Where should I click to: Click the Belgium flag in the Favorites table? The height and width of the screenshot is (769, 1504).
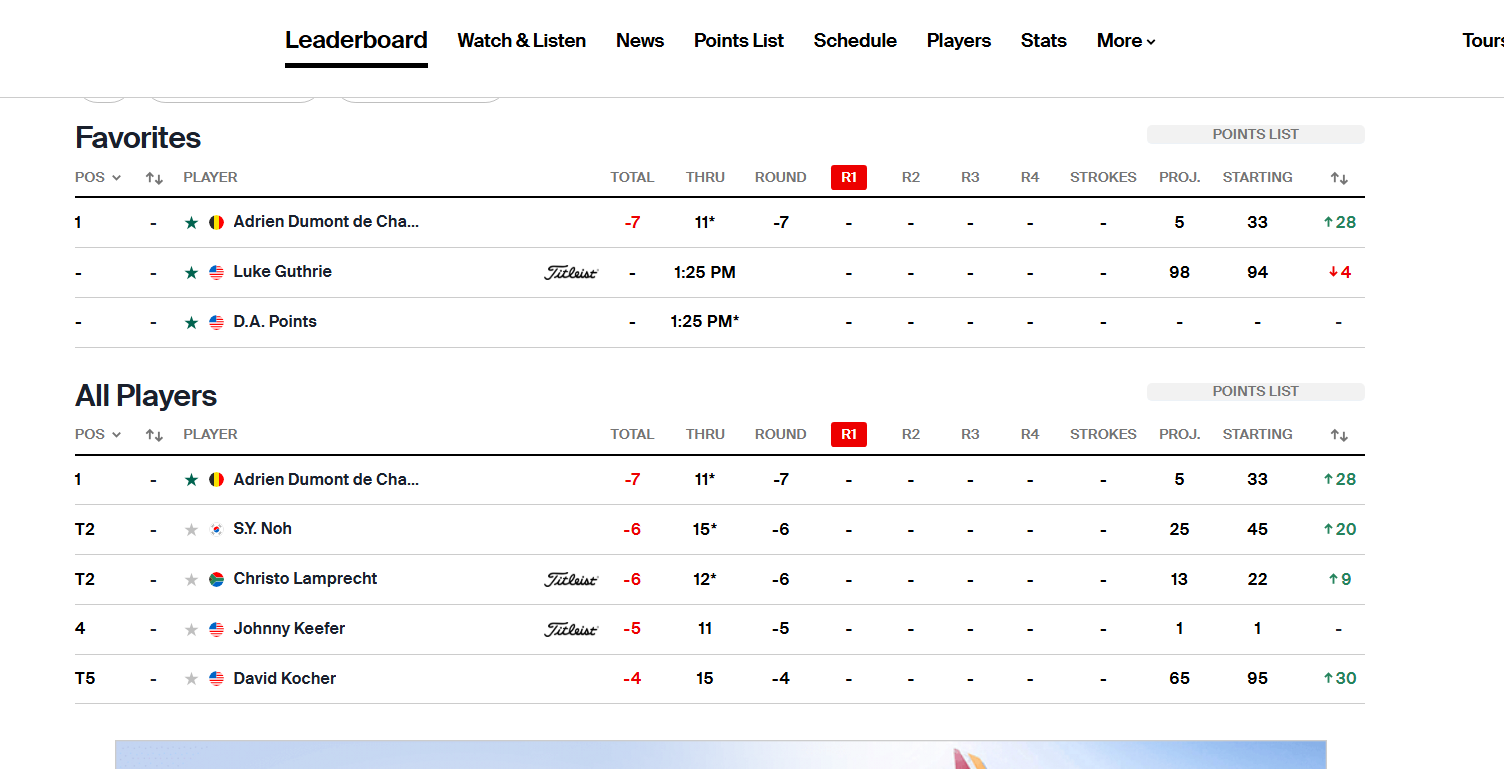click(216, 223)
